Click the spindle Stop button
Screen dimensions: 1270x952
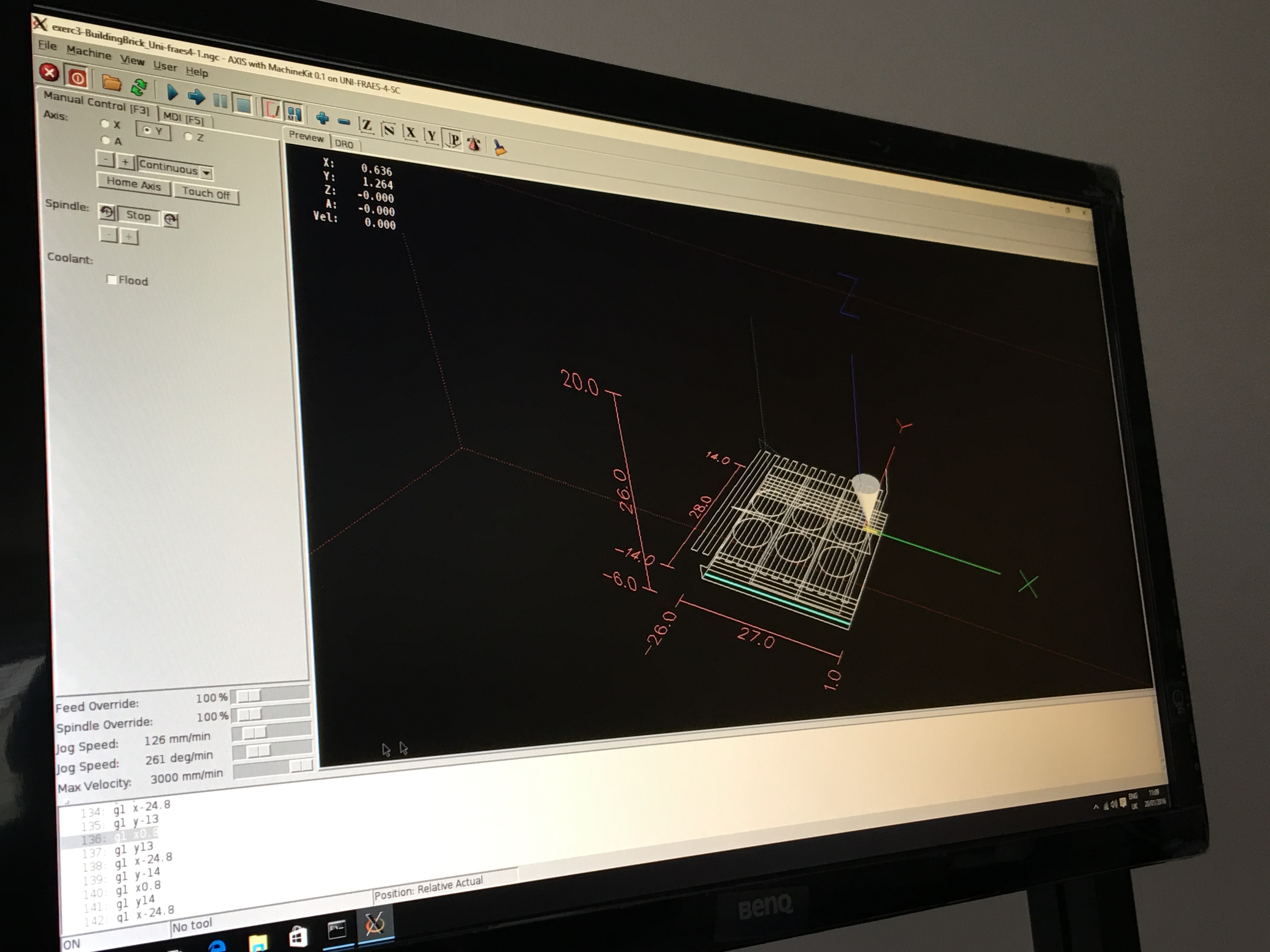coord(138,216)
